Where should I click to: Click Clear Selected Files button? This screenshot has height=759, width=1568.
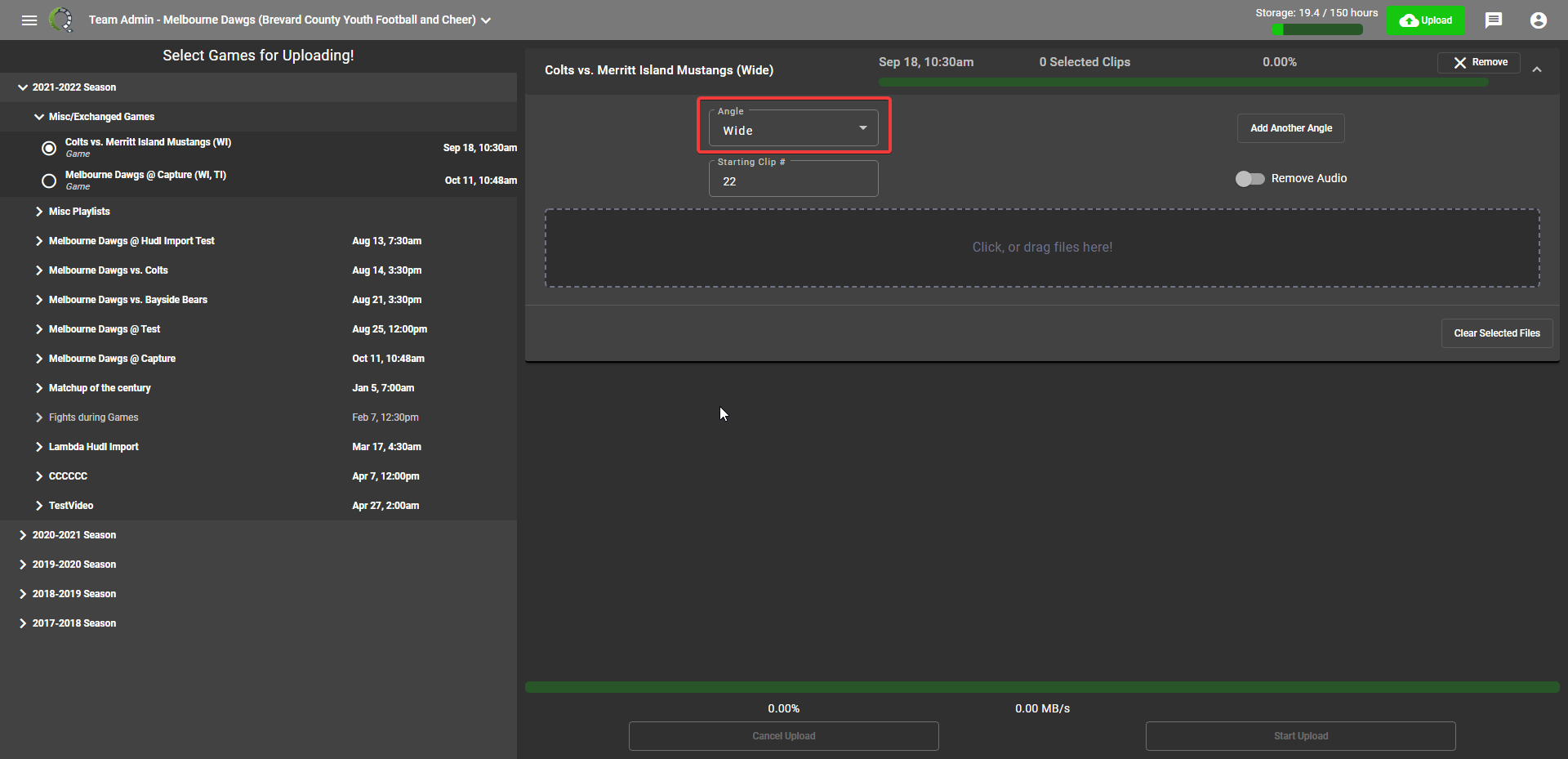(x=1496, y=333)
